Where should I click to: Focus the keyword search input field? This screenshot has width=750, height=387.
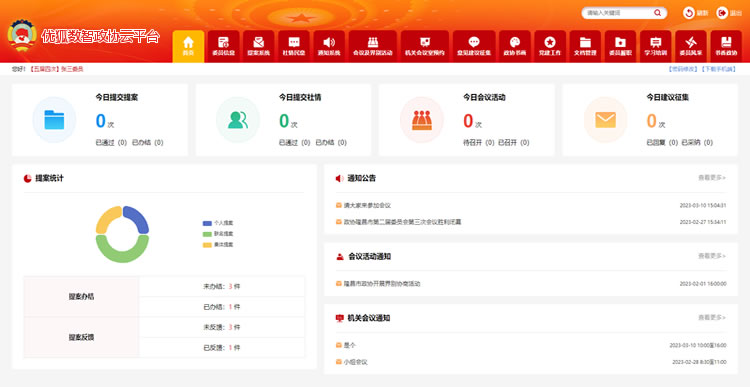(x=618, y=13)
